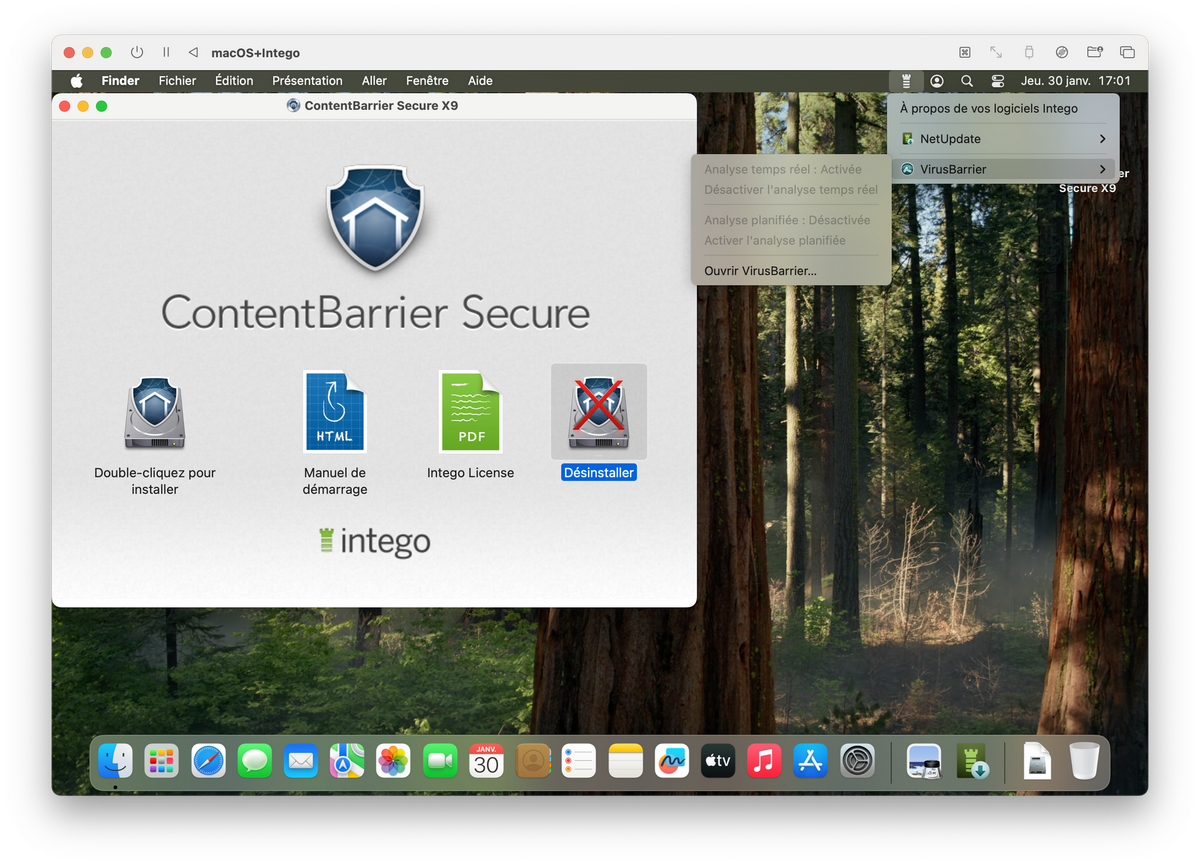This screenshot has width=1200, height=864.
Task: Open the Présentation menu
Action: pos(307,81)
